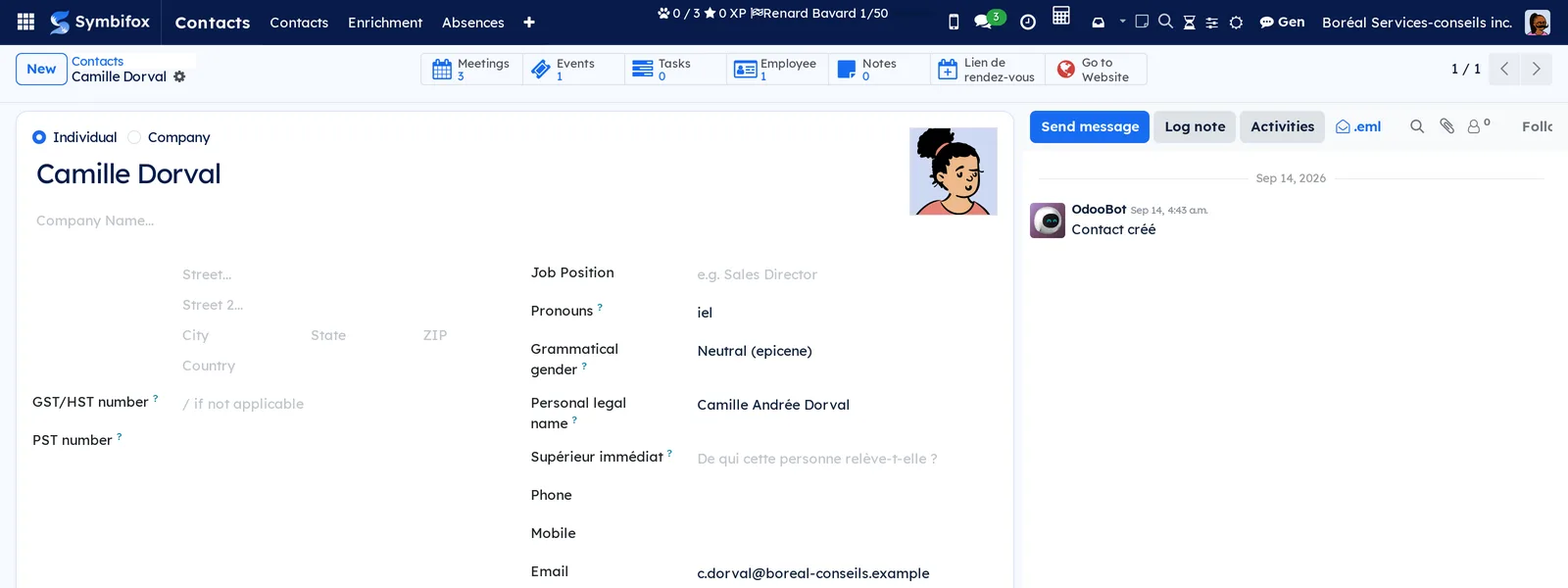Click the Go to Website button
This screenshot has height=588, width=1568.
point(1096,69)
